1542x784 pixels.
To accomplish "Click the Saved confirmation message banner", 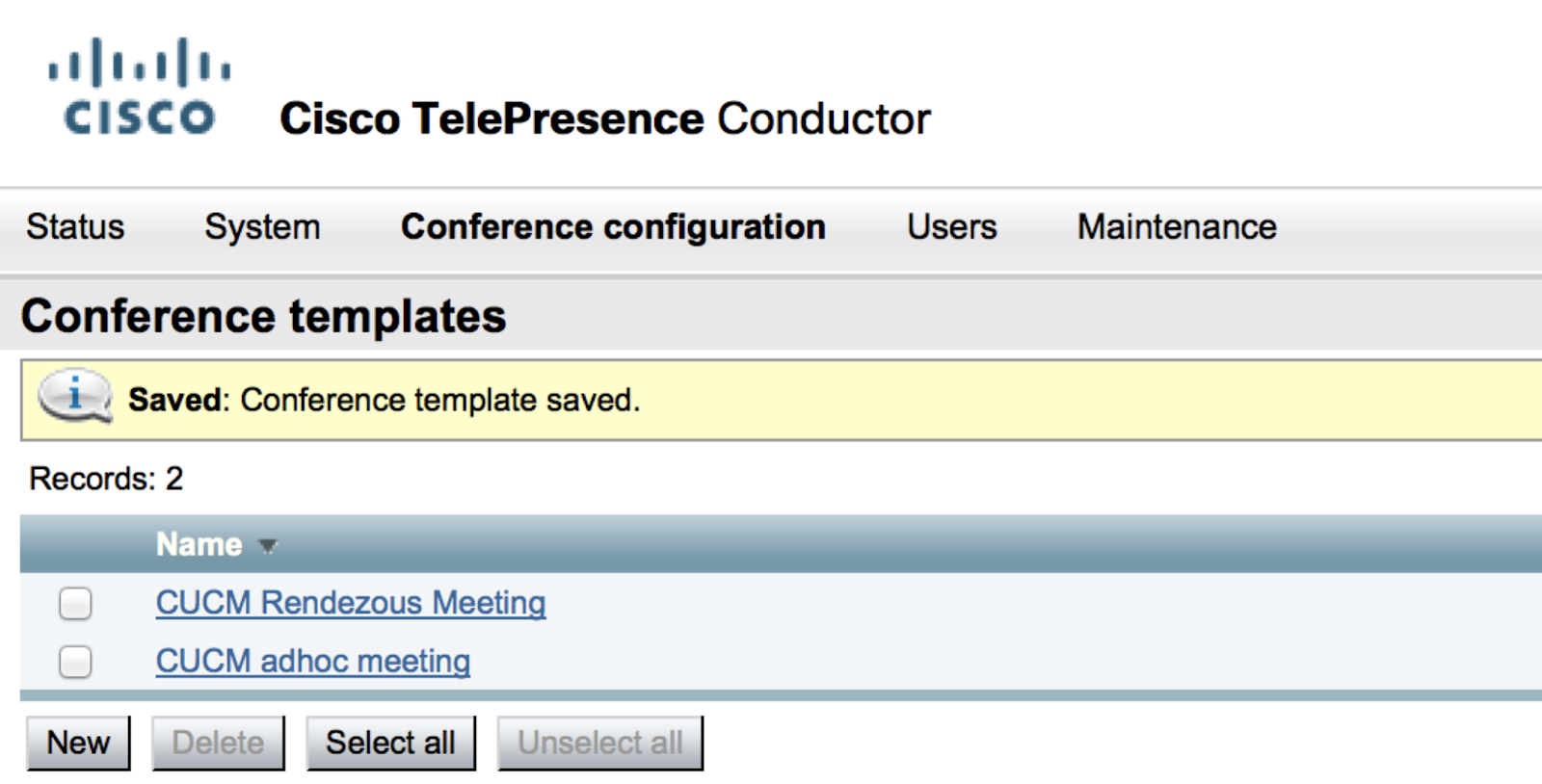I will 782,400.
